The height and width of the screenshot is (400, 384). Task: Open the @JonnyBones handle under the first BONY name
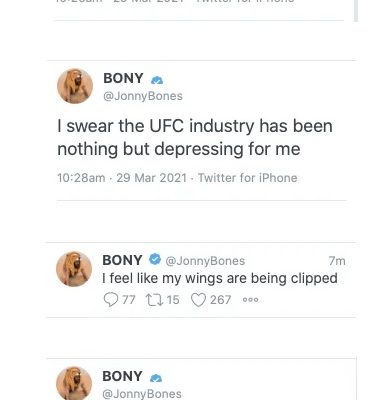point(143,96)
